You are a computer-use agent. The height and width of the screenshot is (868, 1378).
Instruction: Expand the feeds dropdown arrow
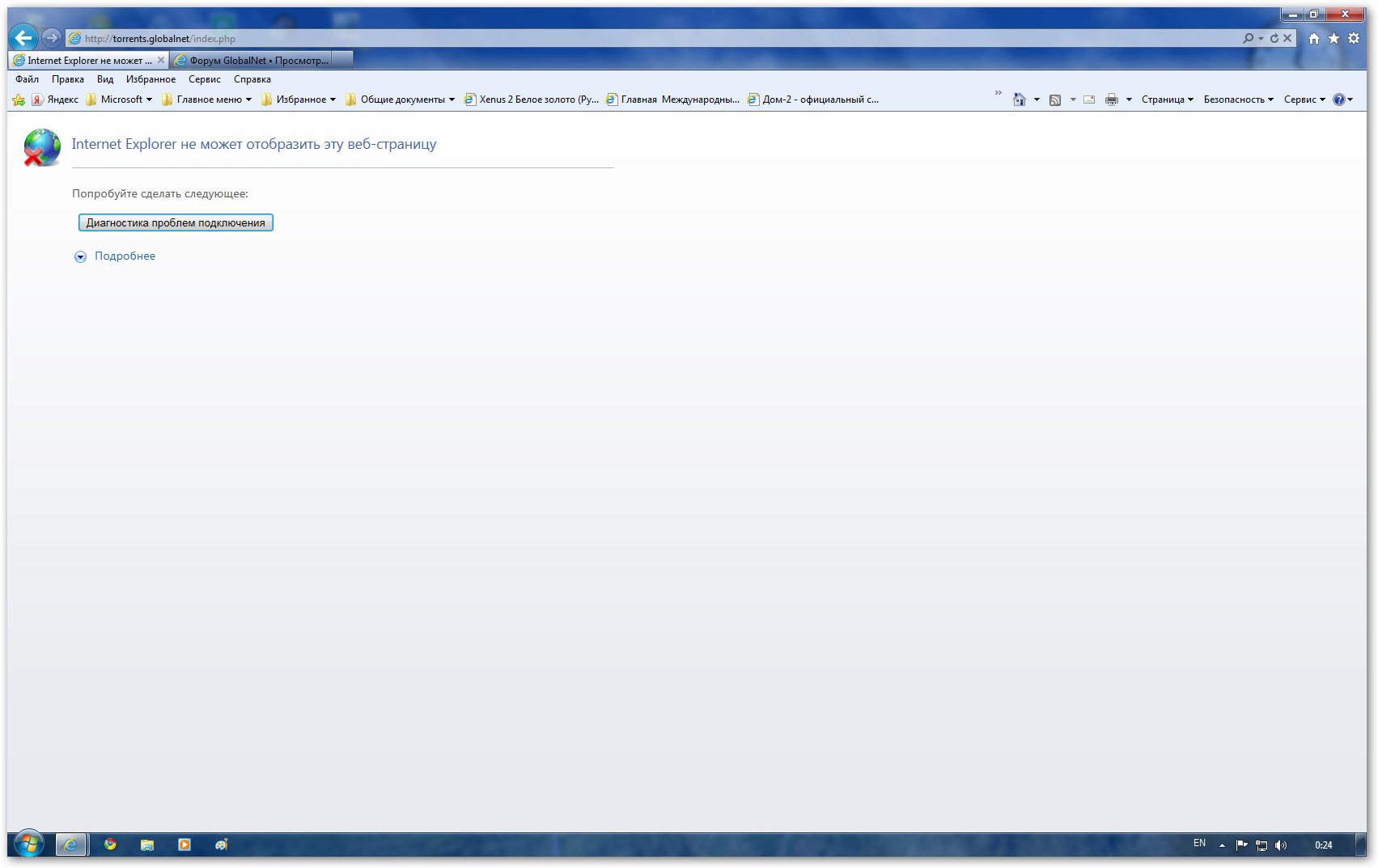1073,100
